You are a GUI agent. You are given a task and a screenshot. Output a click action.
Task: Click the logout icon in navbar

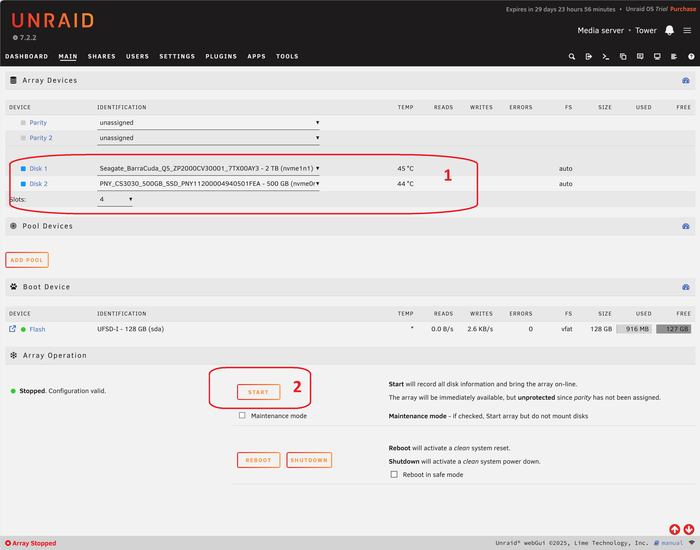(589, 57)
